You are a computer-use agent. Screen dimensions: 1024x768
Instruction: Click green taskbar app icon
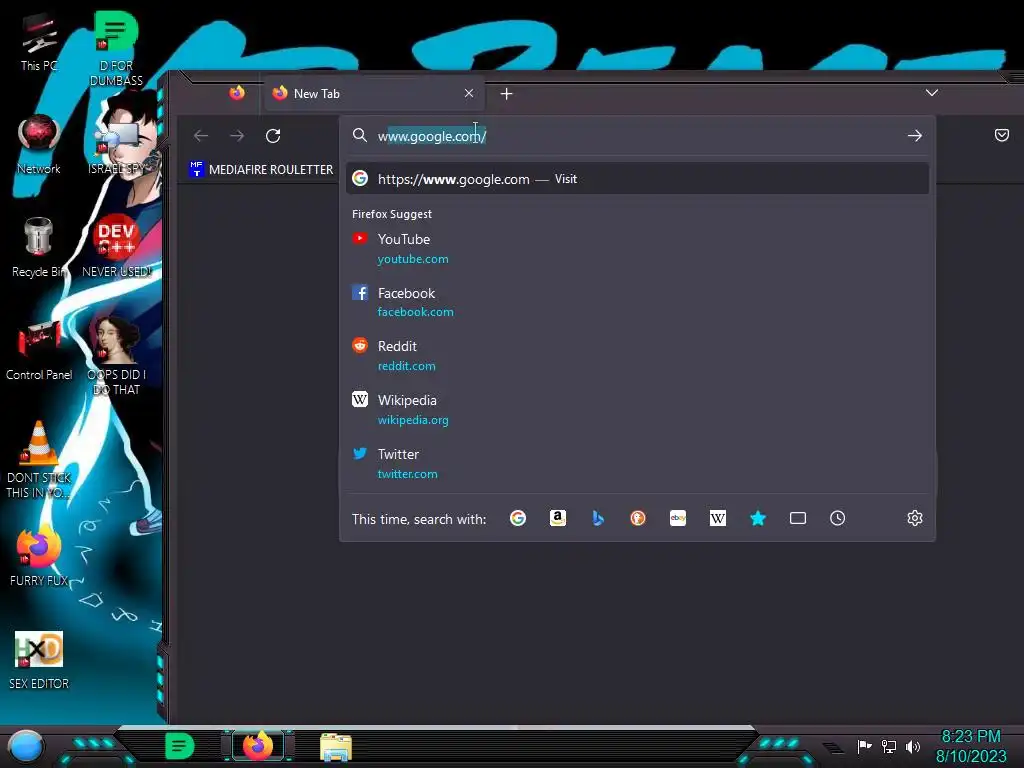180,746
